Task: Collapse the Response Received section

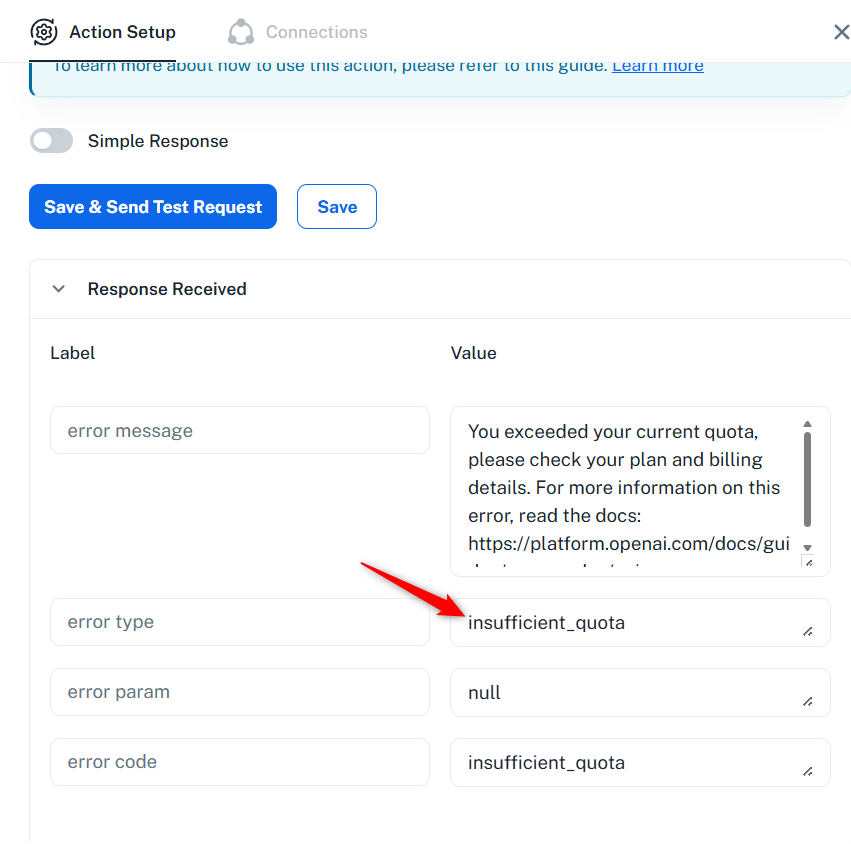Action: [x=59, y=289]
